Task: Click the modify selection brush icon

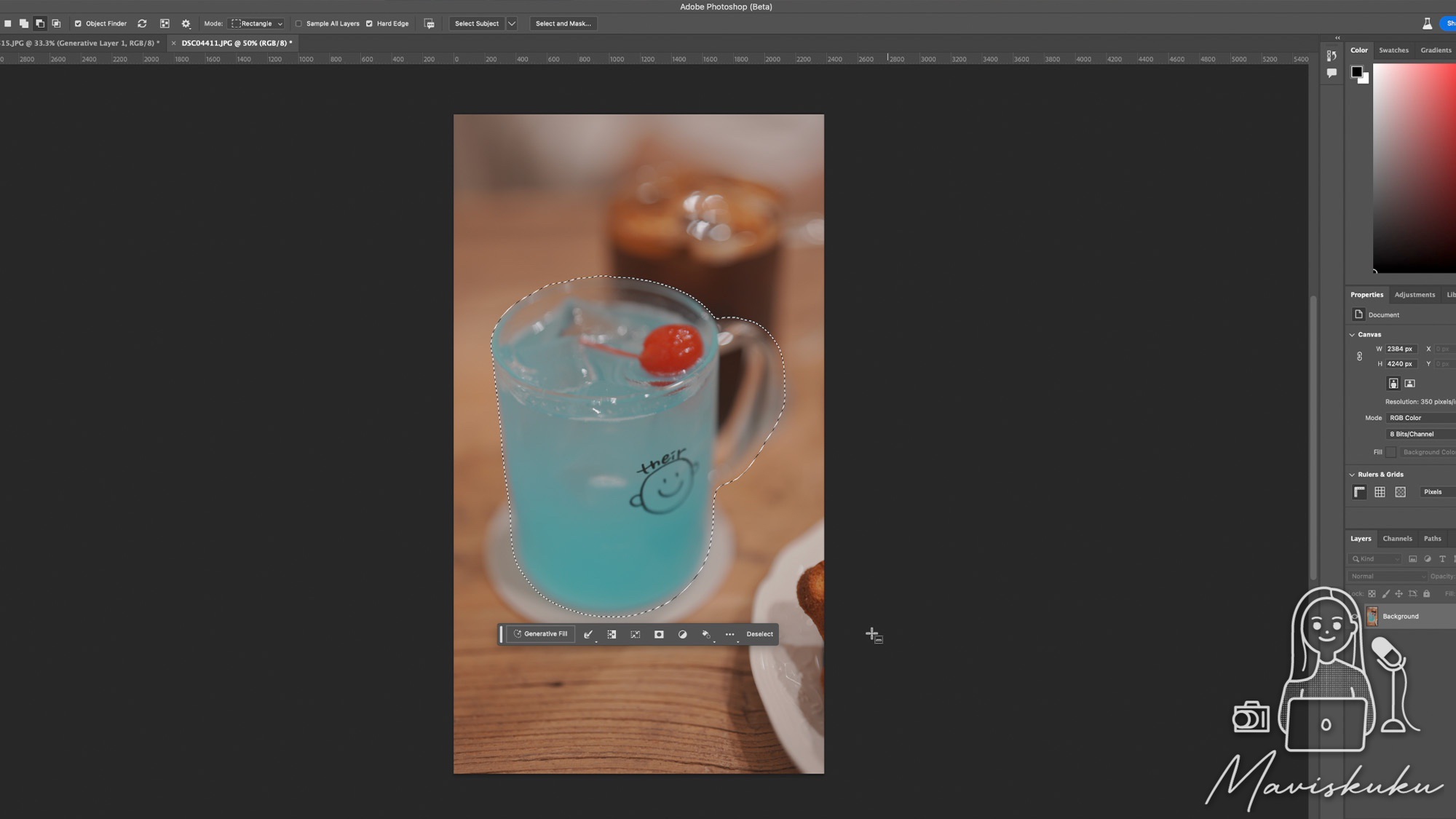Action: click(x=588, y=634)
